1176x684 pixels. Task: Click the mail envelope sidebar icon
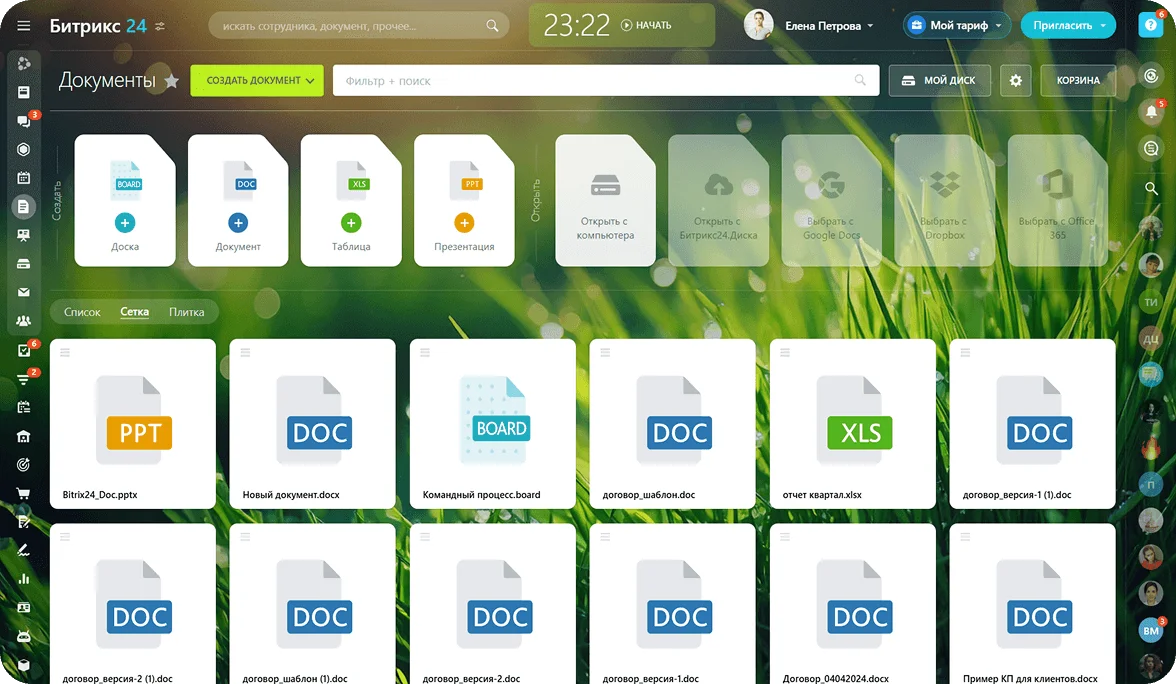coord(24,293)
